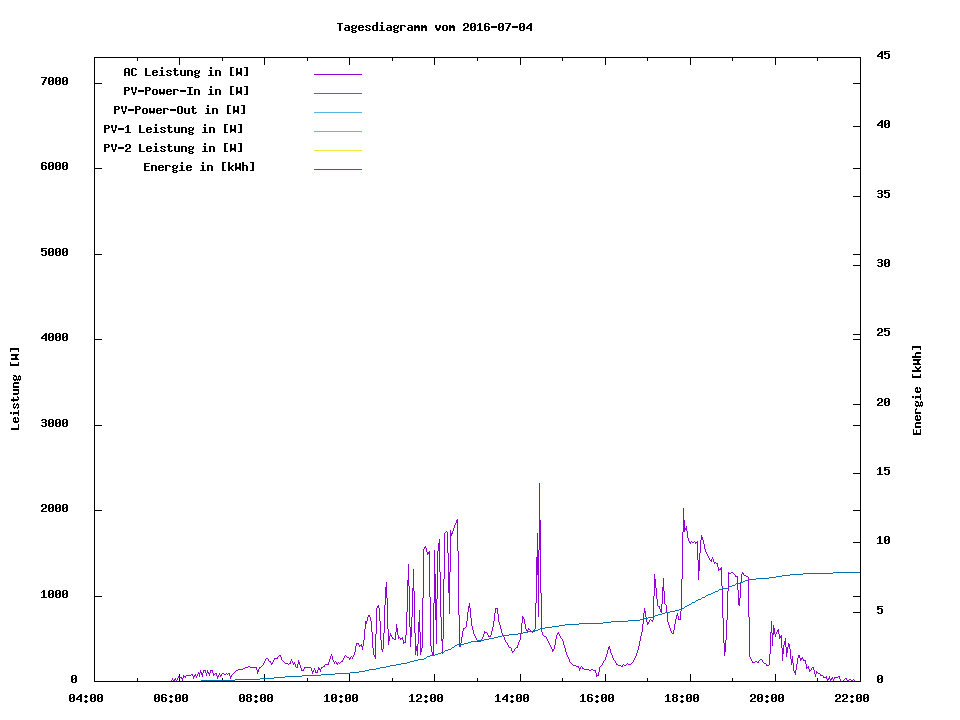
Task: Click the purple line sample beside AC Leistung
Action: pyautogui.click(x=337, y=74)
